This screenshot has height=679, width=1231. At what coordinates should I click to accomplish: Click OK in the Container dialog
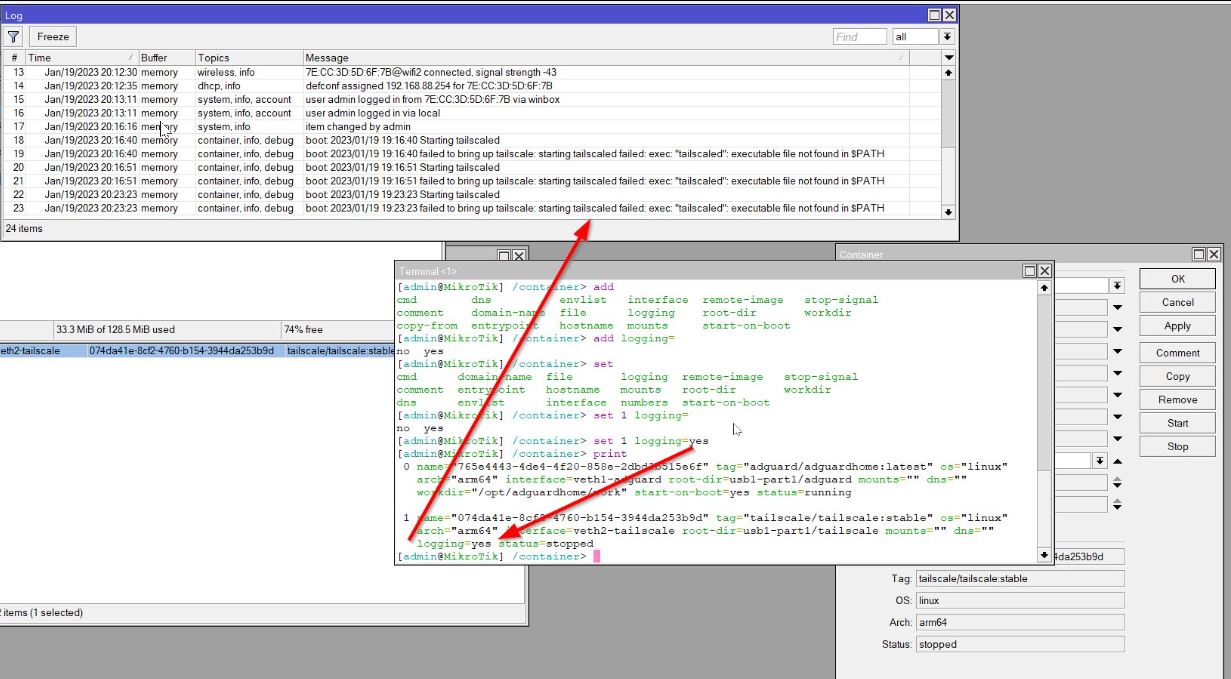[x=1178, y=279]
